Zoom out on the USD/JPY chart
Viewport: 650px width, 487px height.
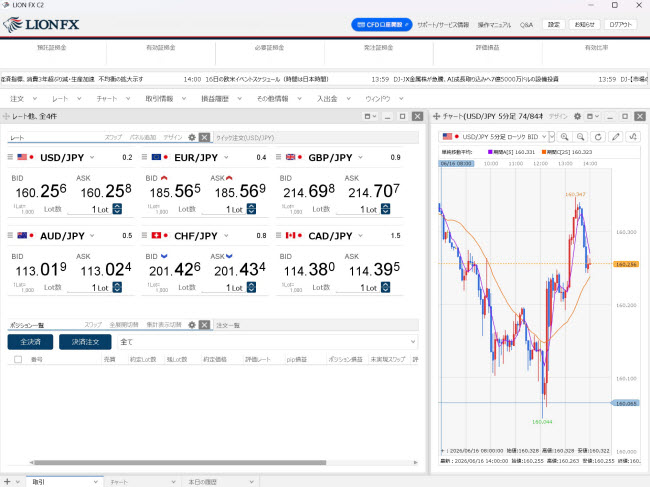(x=581, y=137)
